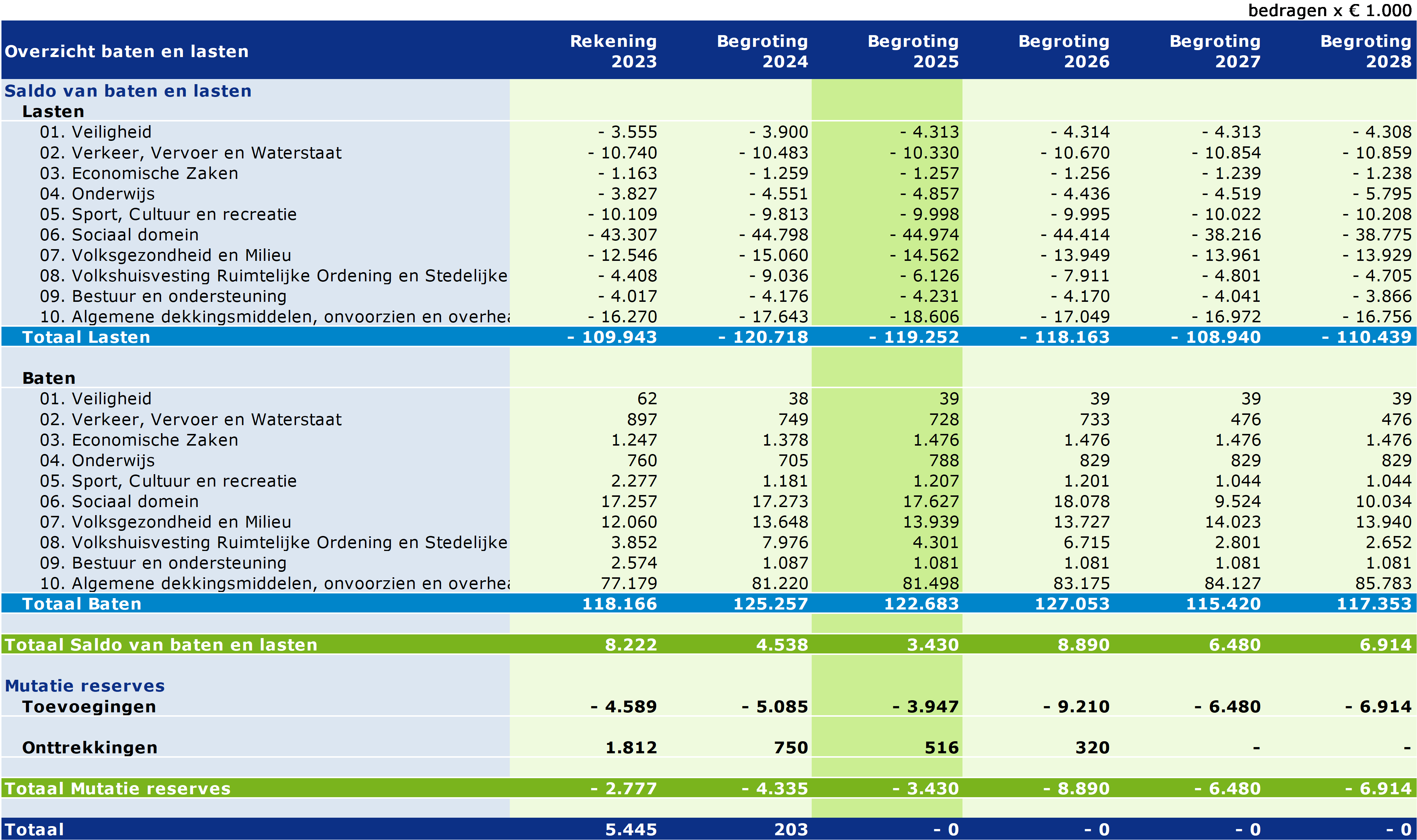1417x840 pixels.
Task: Select the 'Begroting 2024' column header
Action: [762, 51]
